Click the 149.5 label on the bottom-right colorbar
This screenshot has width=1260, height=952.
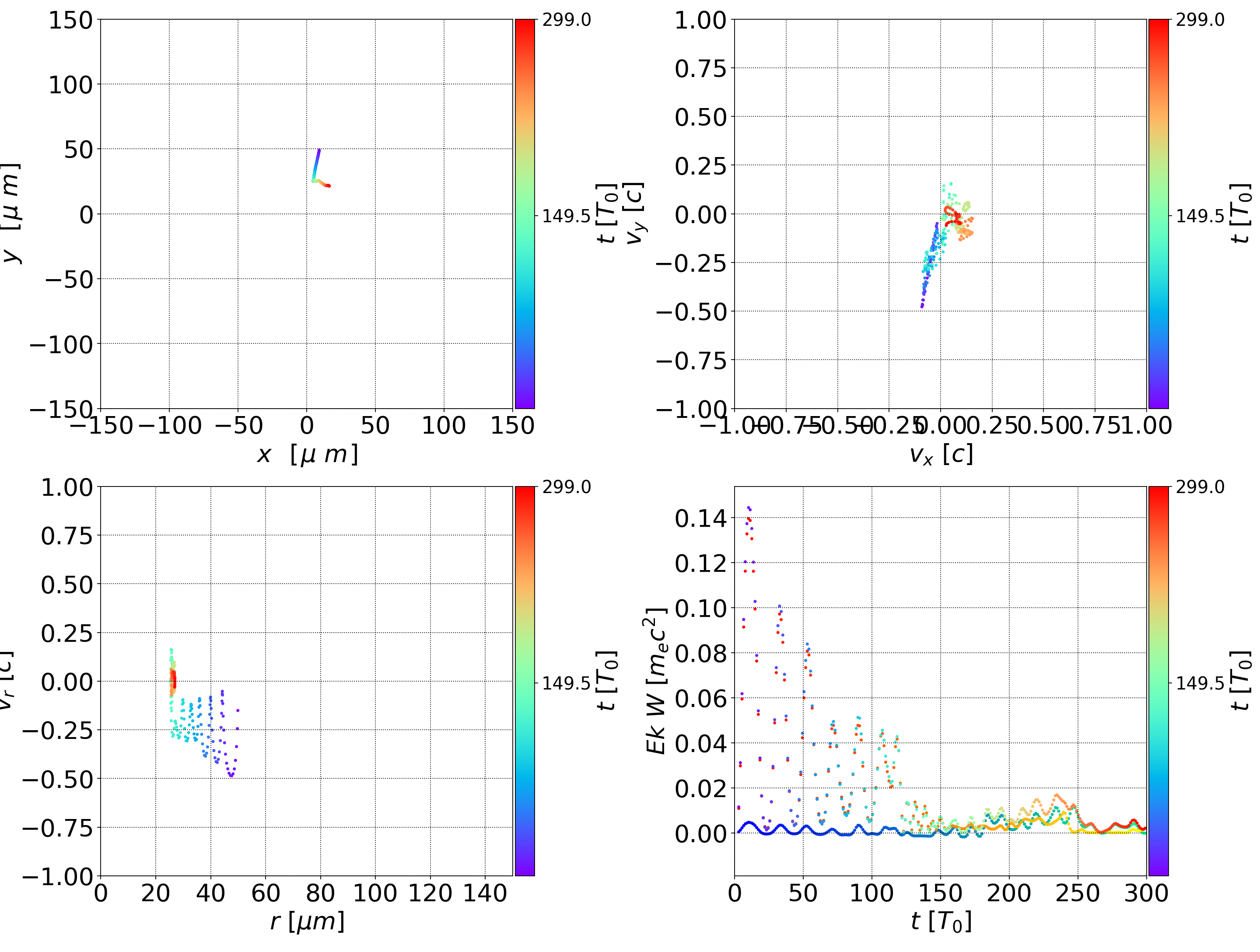[1200, 682]
